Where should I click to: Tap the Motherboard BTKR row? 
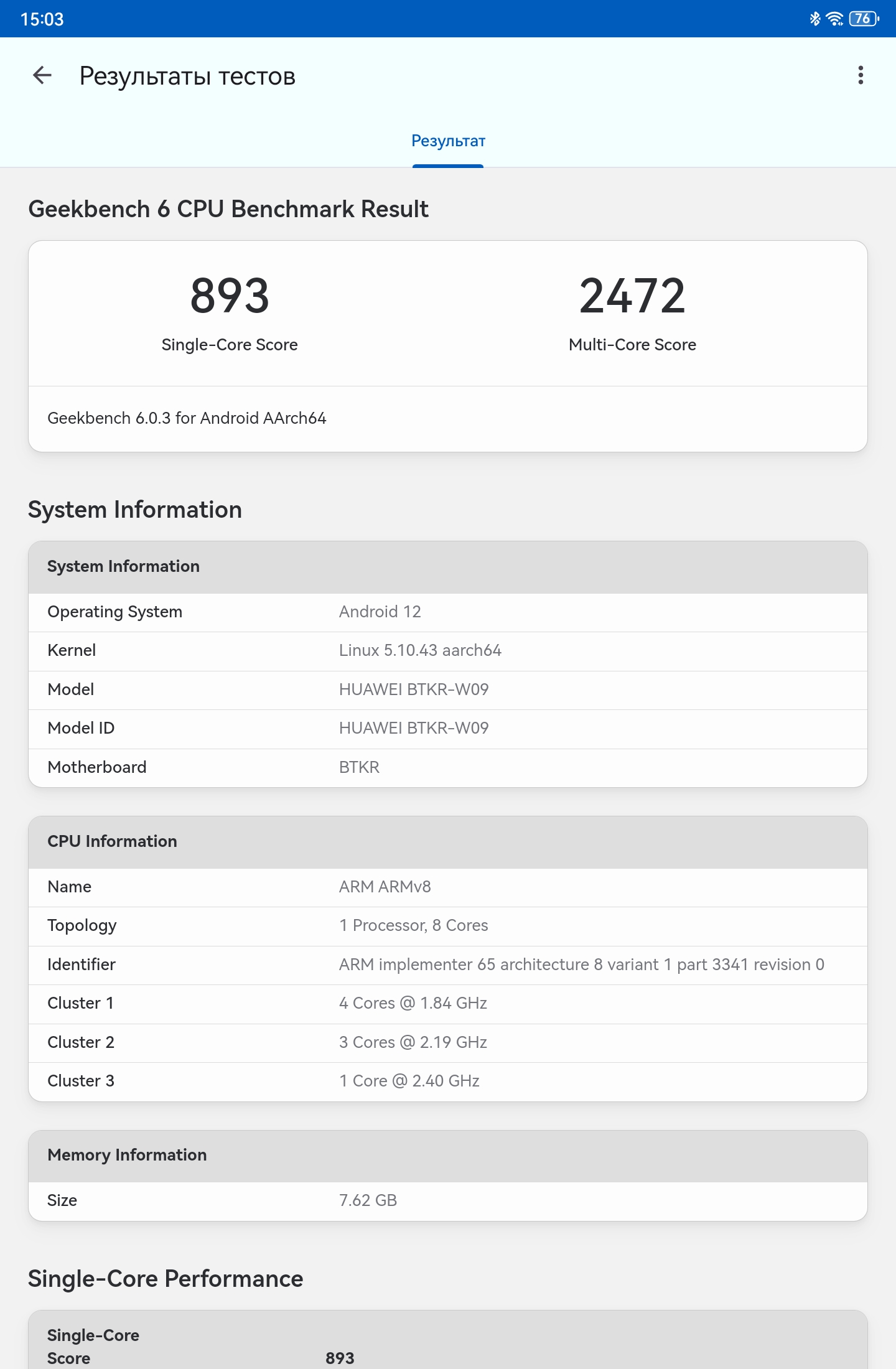click(x=448, y=768)
